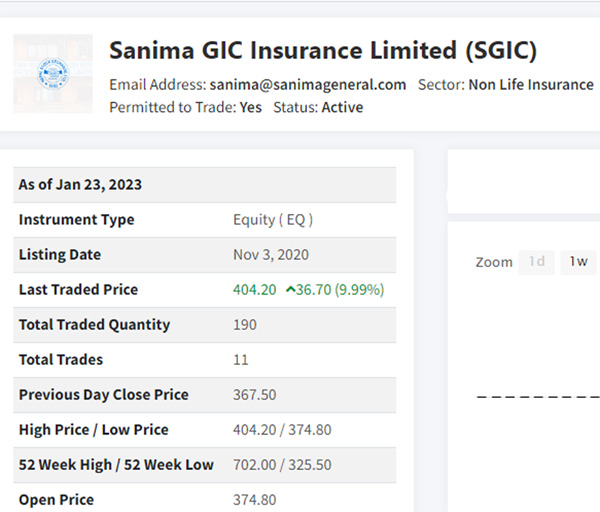Click the Sanima GIC Insurance Limited heading
Screen dimensions: 600x512
[x=323, y=50]
